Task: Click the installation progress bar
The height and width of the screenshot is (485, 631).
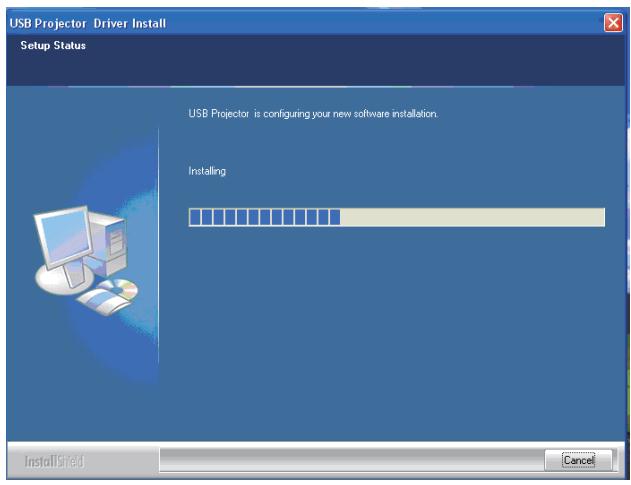Action: pos(396,217)
